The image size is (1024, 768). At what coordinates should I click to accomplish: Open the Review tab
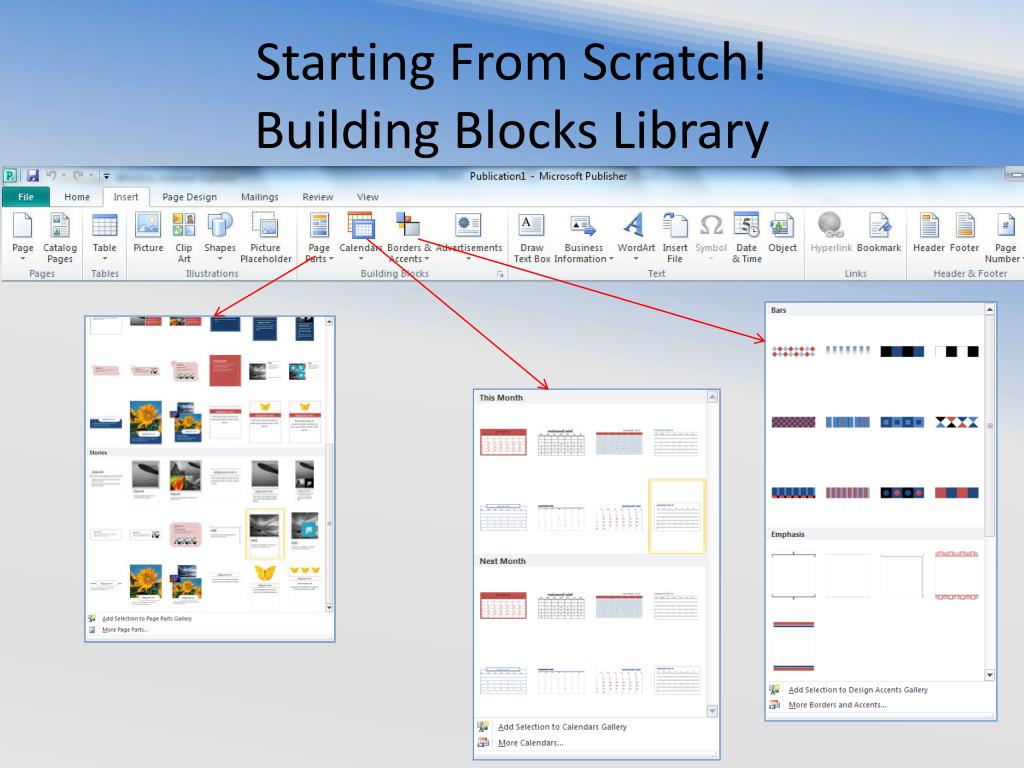point(317,197)
